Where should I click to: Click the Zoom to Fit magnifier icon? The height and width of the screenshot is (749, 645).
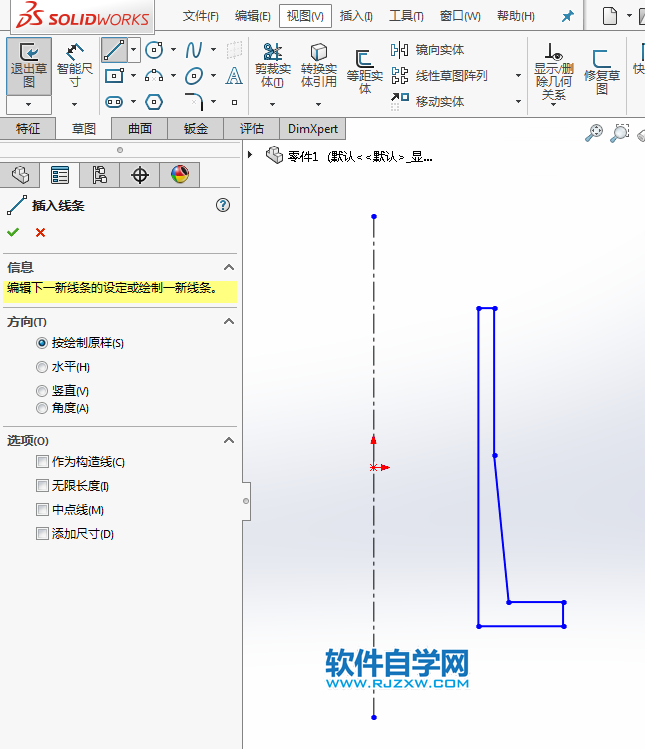point(594,133)
